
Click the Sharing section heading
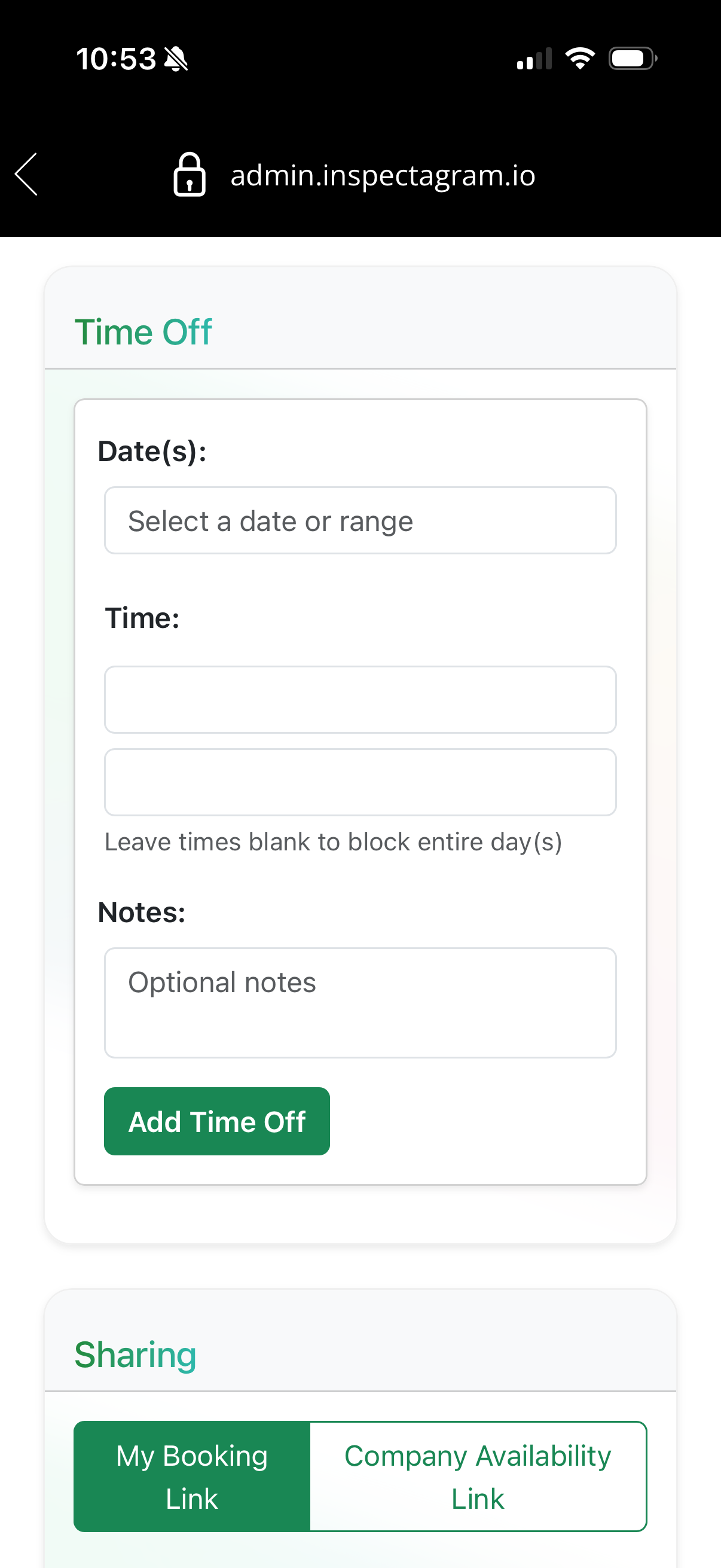[135, 1355]
